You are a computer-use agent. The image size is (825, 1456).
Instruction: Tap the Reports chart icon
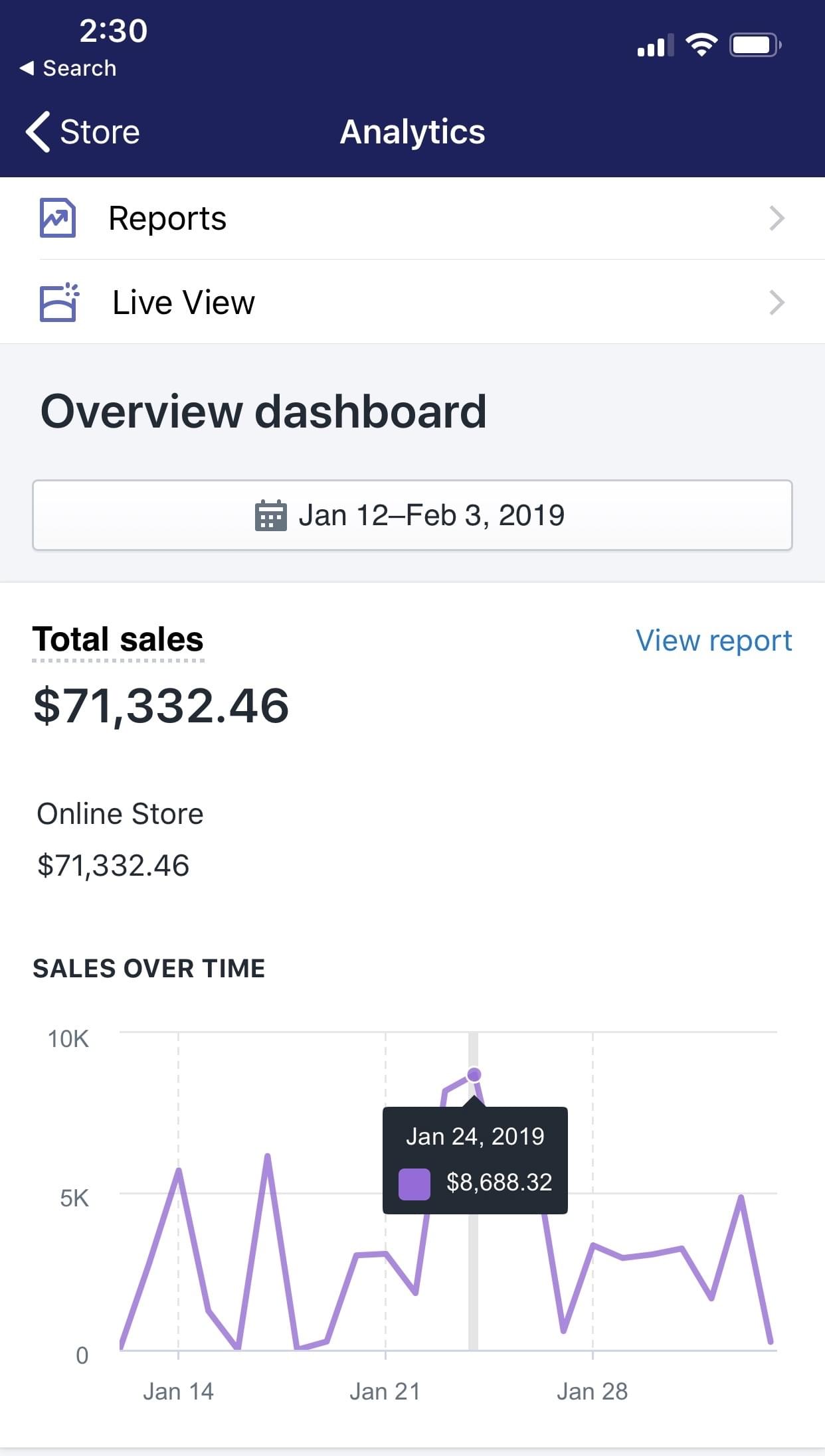coord(58,218)
